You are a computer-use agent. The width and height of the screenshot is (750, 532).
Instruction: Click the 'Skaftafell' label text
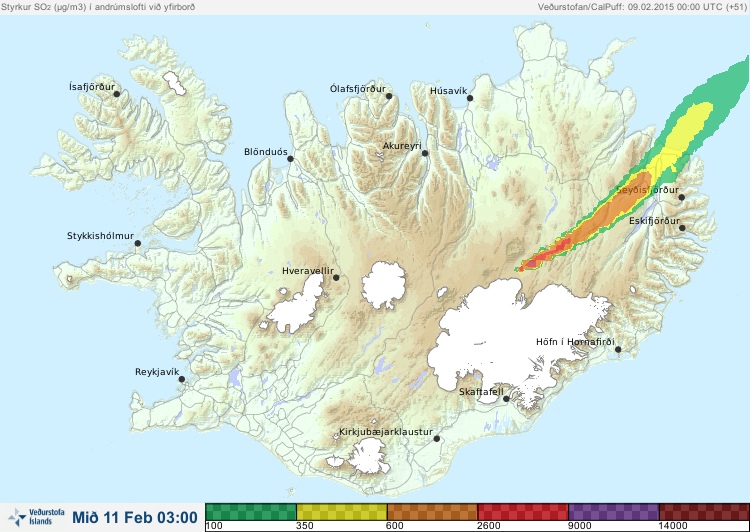tap(481, 392)
